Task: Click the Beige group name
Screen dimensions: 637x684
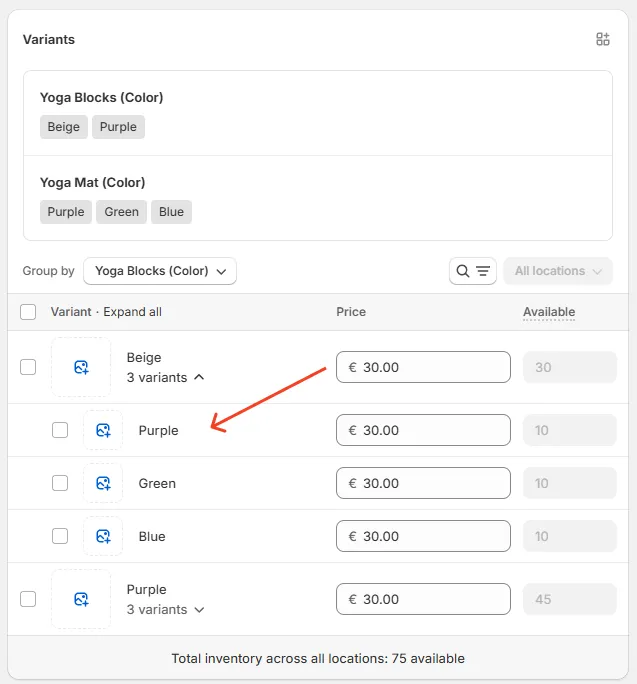Action: pos(144,358)
